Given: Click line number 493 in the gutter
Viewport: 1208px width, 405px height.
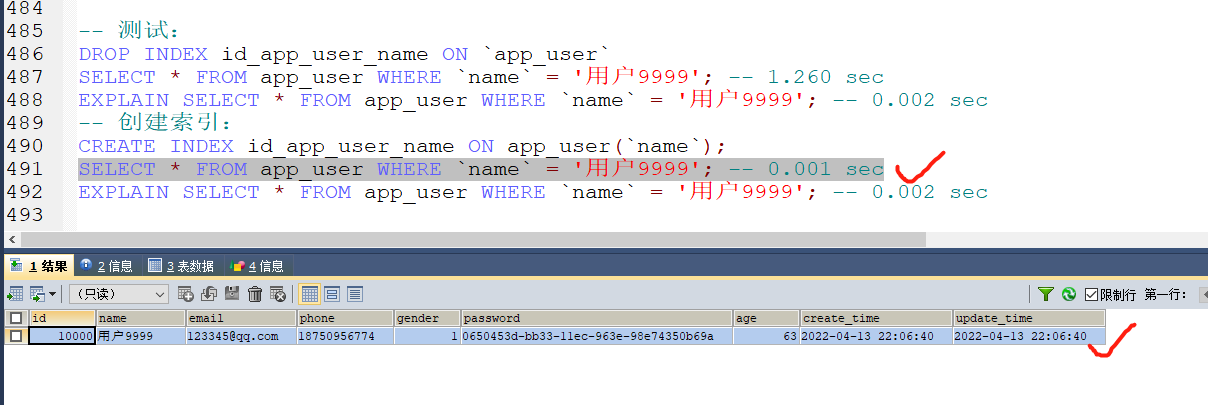Looking at the screenshot, I should [23, 215].
